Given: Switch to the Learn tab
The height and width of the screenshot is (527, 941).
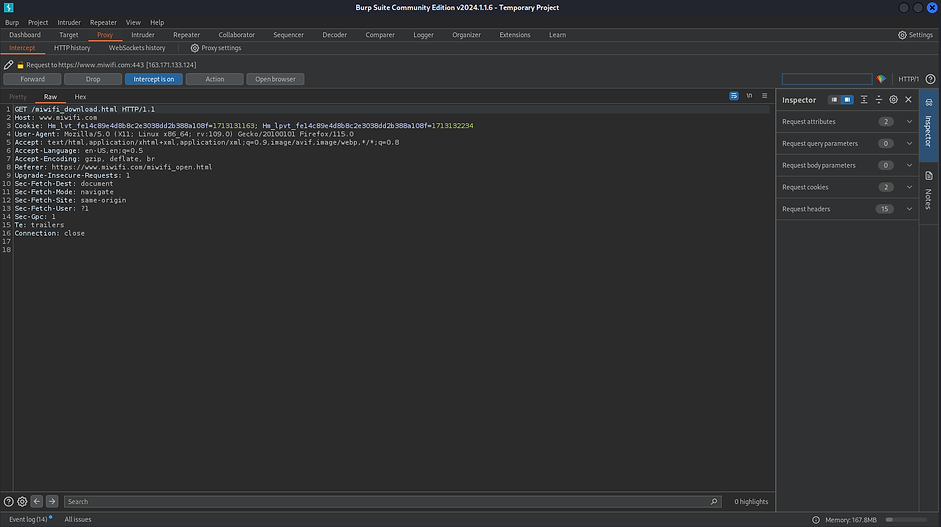Looking at the screenshot, I should tap(557, 35).
